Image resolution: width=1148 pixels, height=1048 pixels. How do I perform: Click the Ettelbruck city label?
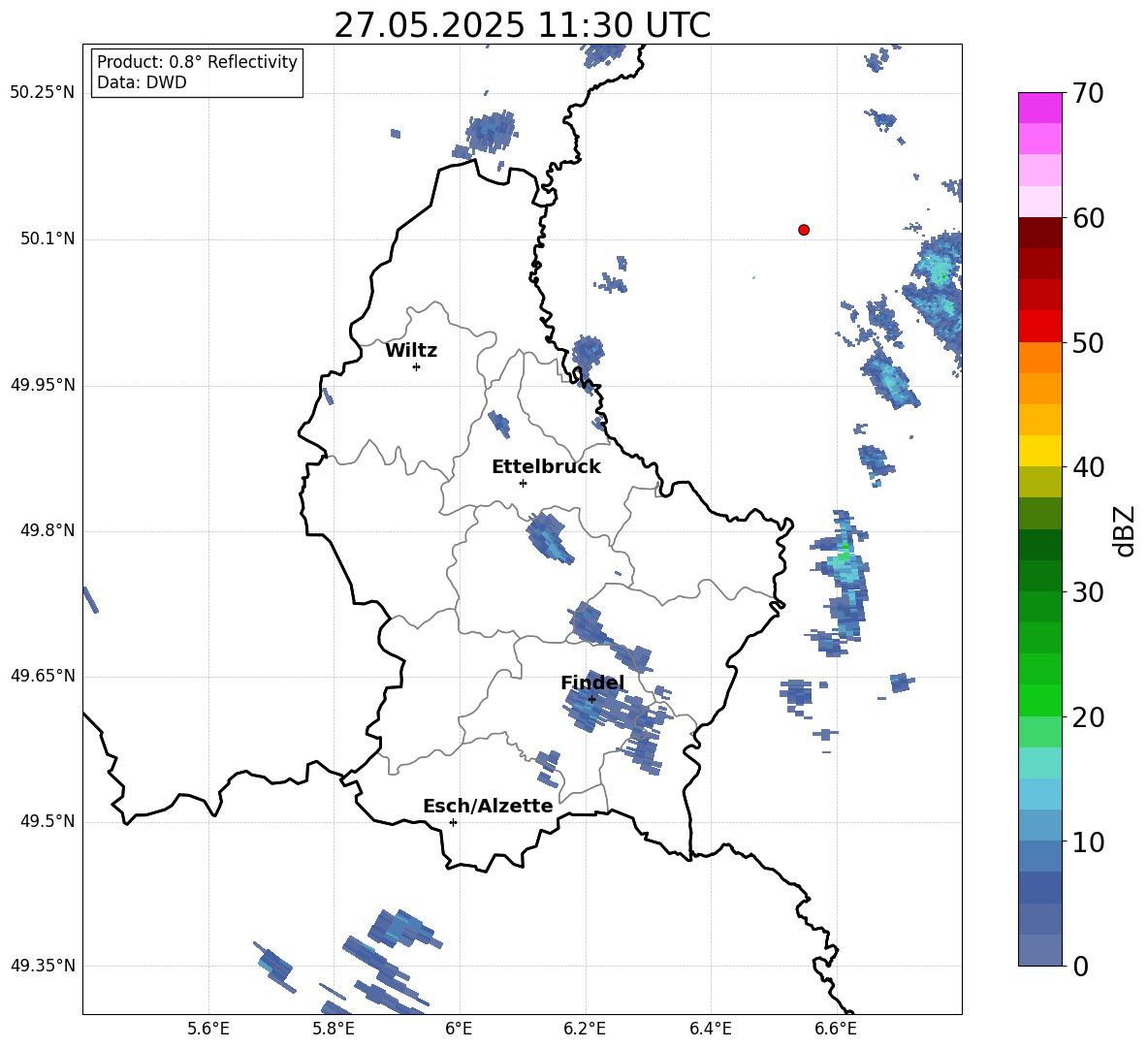pyautogui.click(x=546, y=467)
